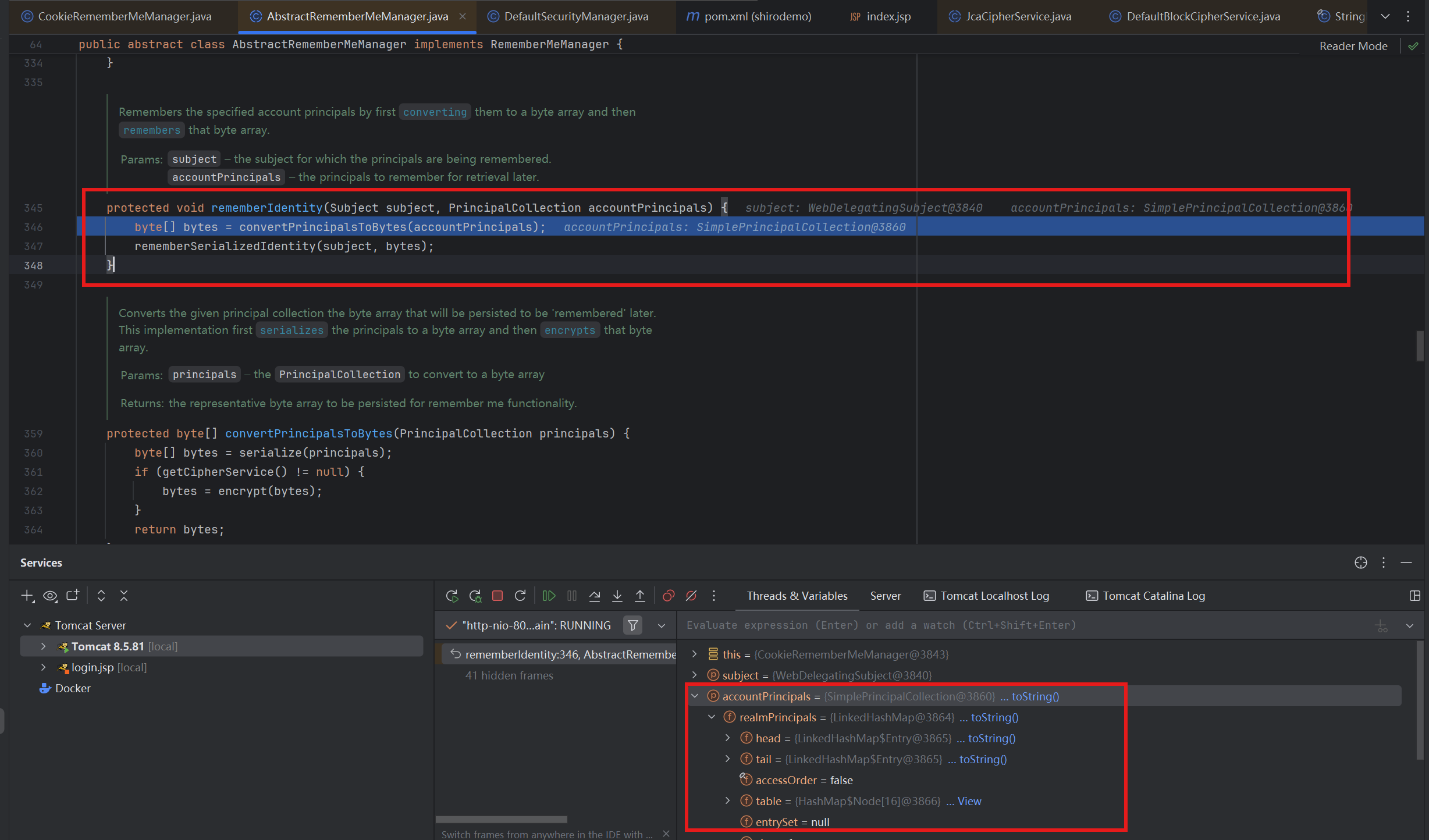Toggle Mute Breakpoints
1429x840 pixels.
(x=691, y=596)
